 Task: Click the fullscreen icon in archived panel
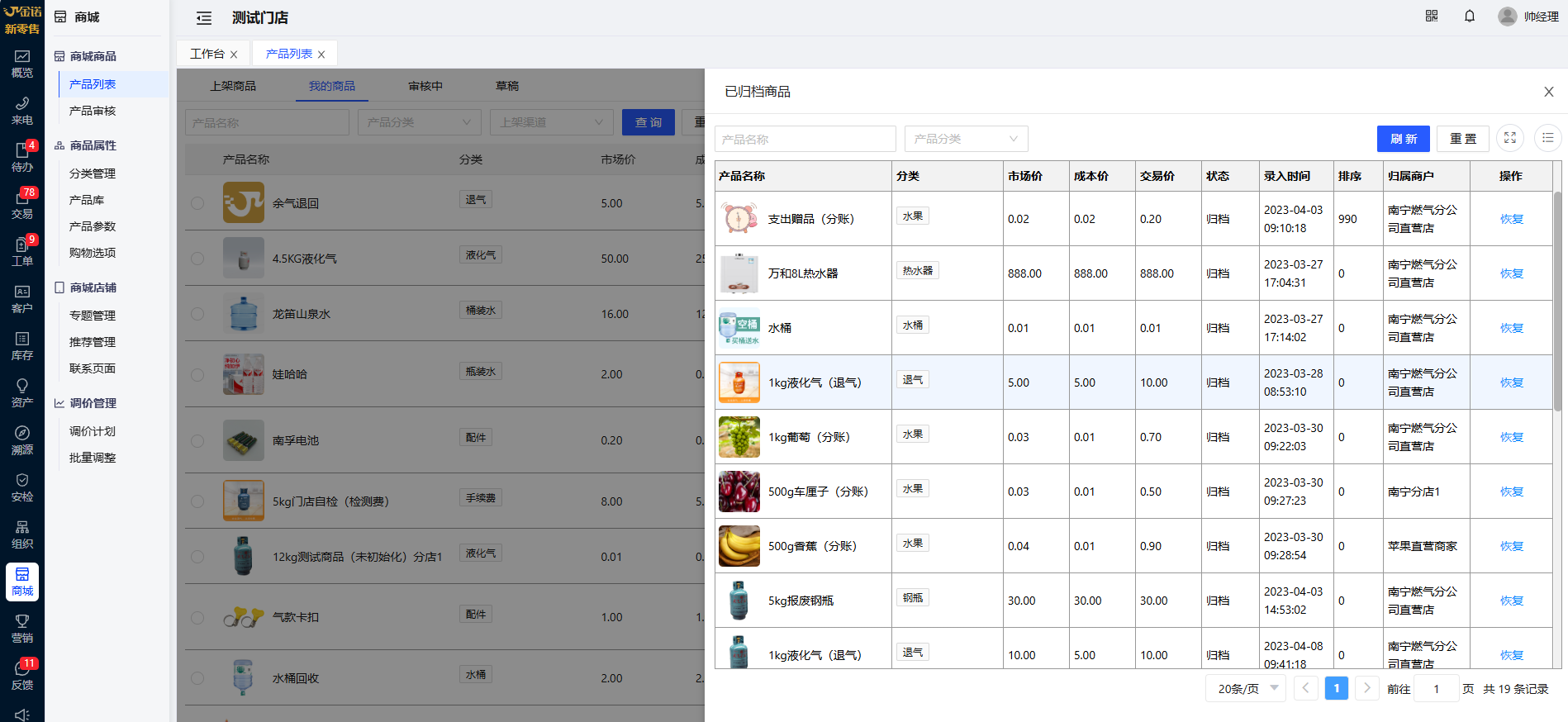[1510, 138]
